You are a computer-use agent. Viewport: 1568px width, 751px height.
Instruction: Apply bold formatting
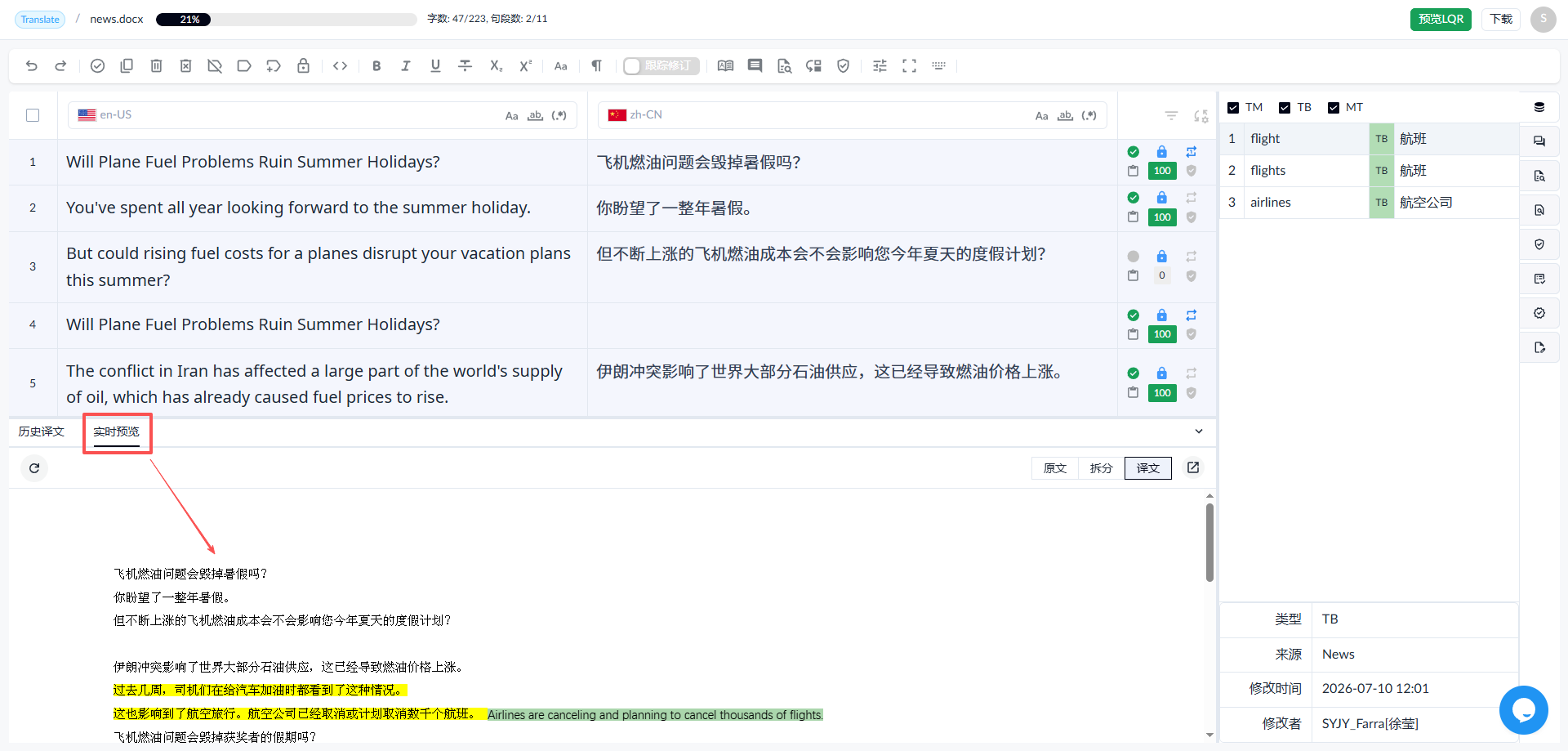pos(376,66)
